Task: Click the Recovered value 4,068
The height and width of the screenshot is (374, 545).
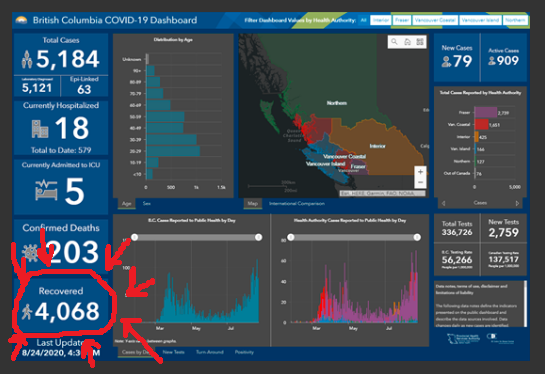Action: click(x=67, y=311)
